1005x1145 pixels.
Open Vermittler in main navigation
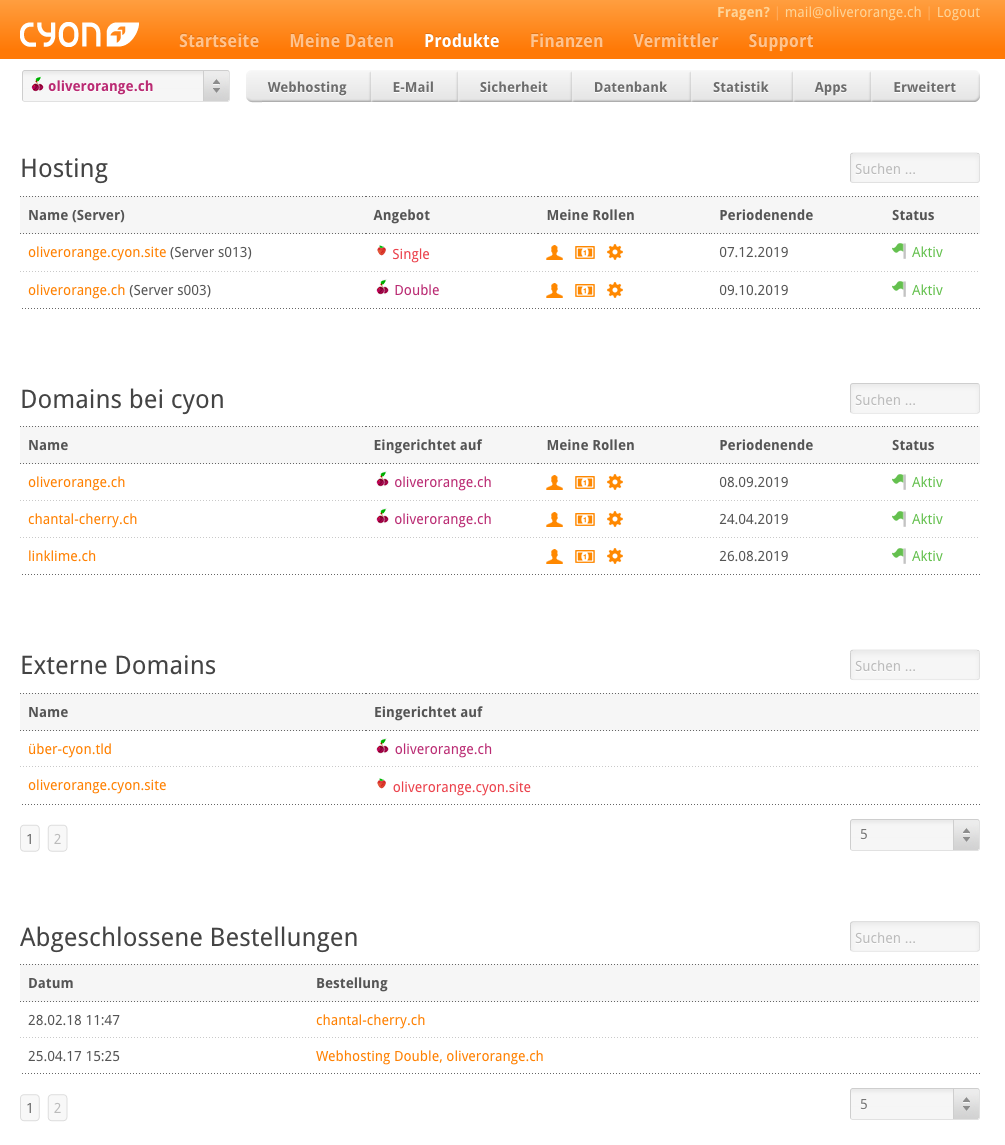676,41
